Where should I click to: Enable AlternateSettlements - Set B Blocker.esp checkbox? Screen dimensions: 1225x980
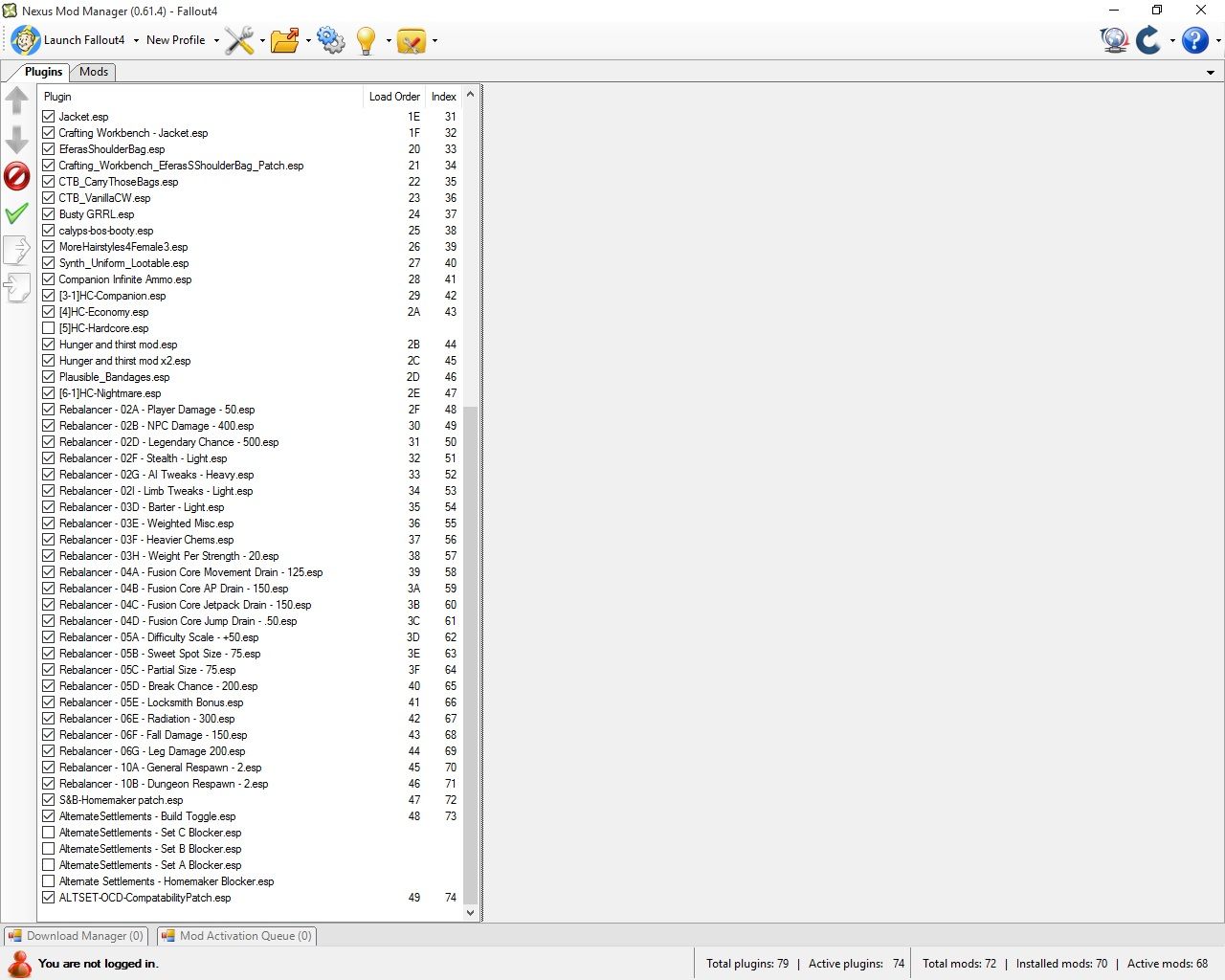49,849
